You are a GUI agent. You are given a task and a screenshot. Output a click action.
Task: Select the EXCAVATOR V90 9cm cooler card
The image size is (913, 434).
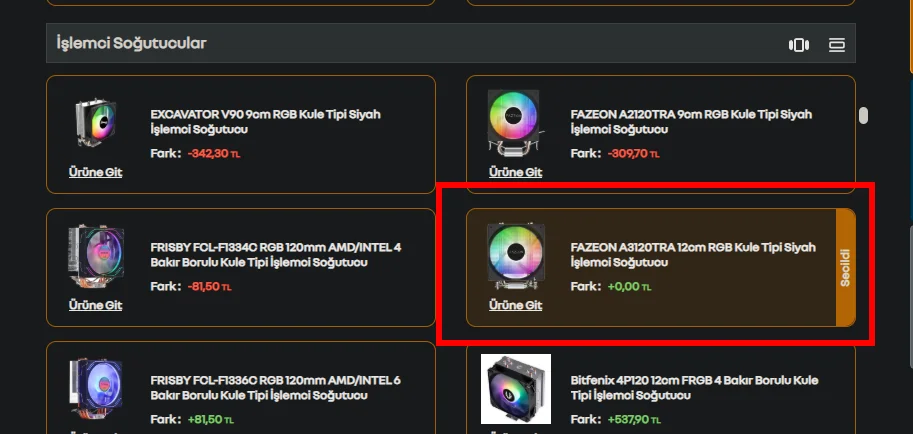[240, 135]
